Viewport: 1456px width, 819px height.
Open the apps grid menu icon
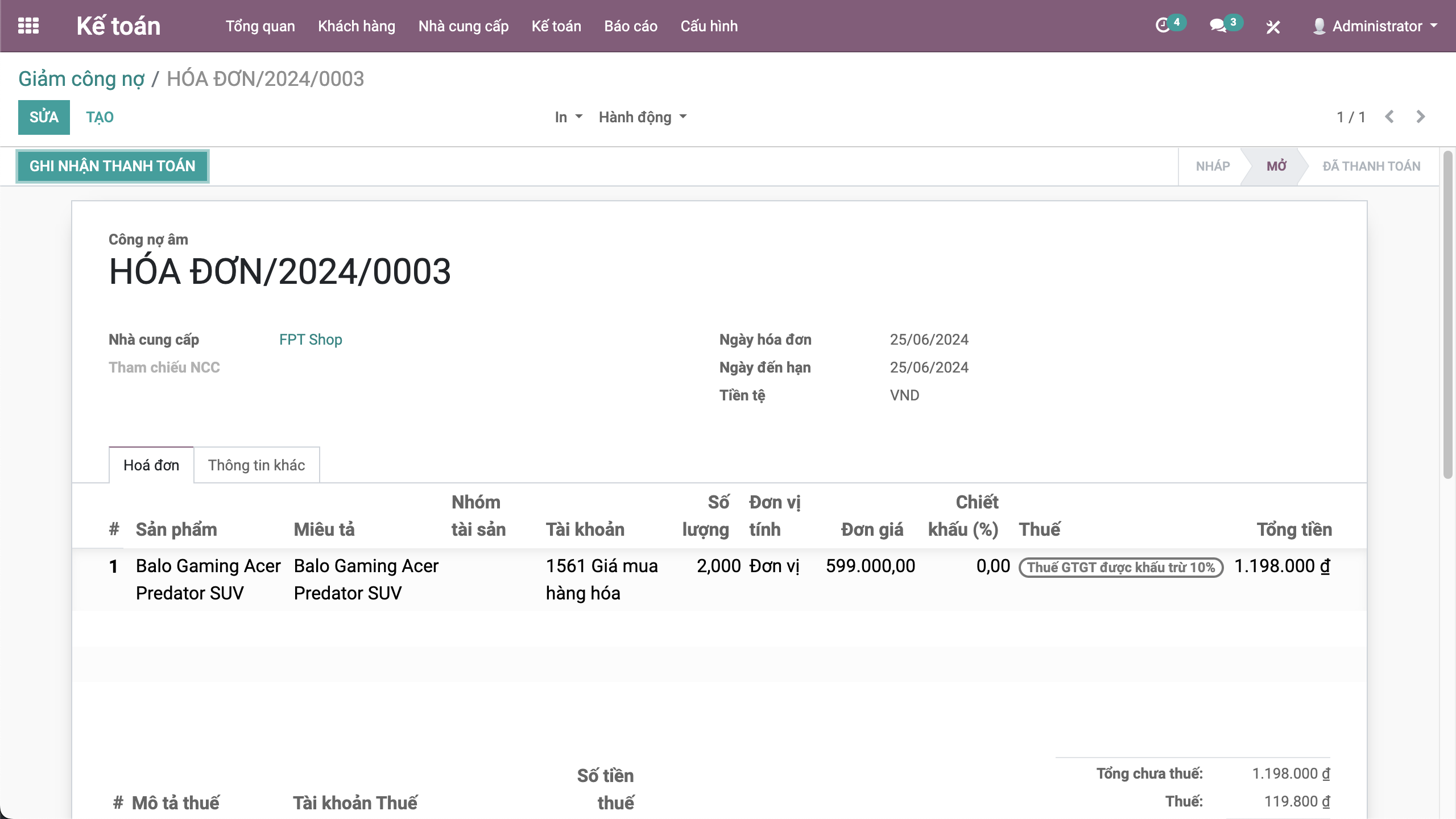click(28, 26)
